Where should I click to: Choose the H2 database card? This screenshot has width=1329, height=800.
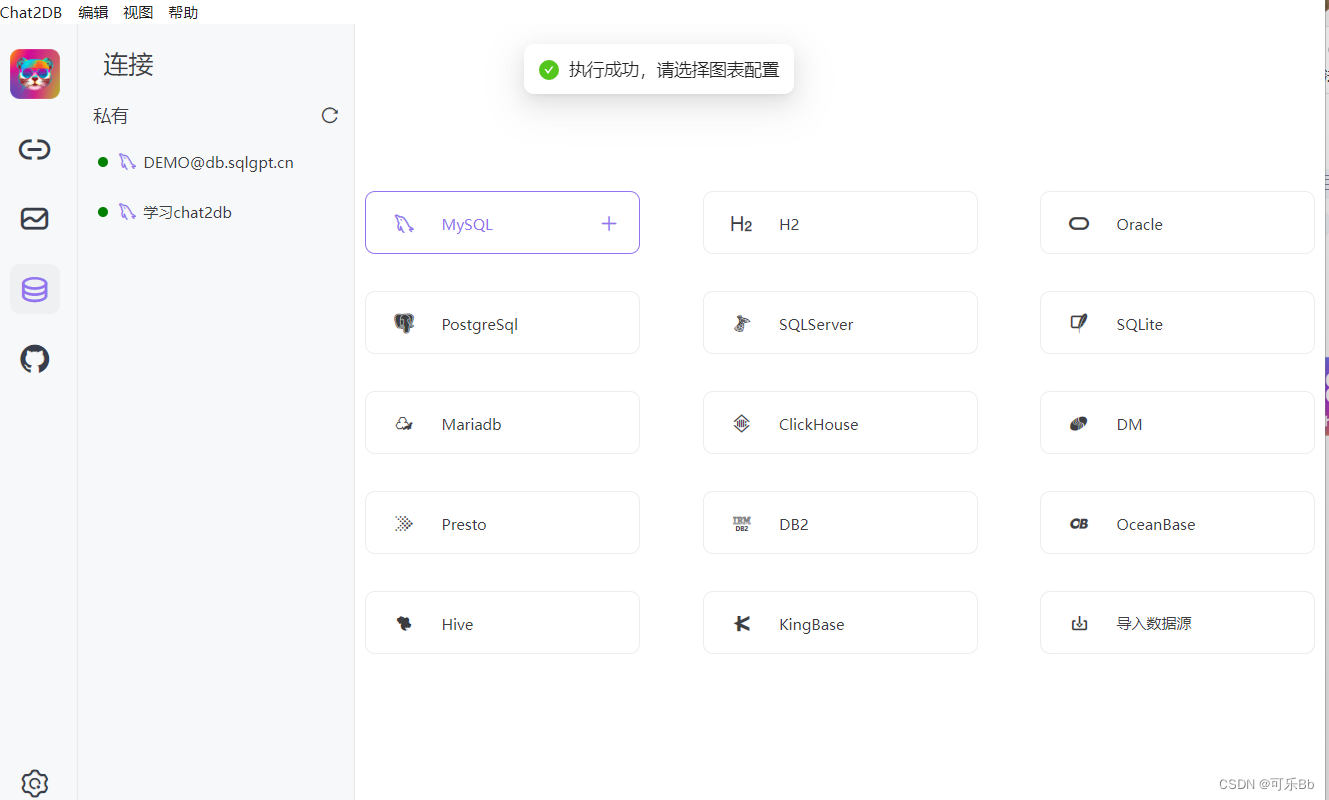pos(840,223)
